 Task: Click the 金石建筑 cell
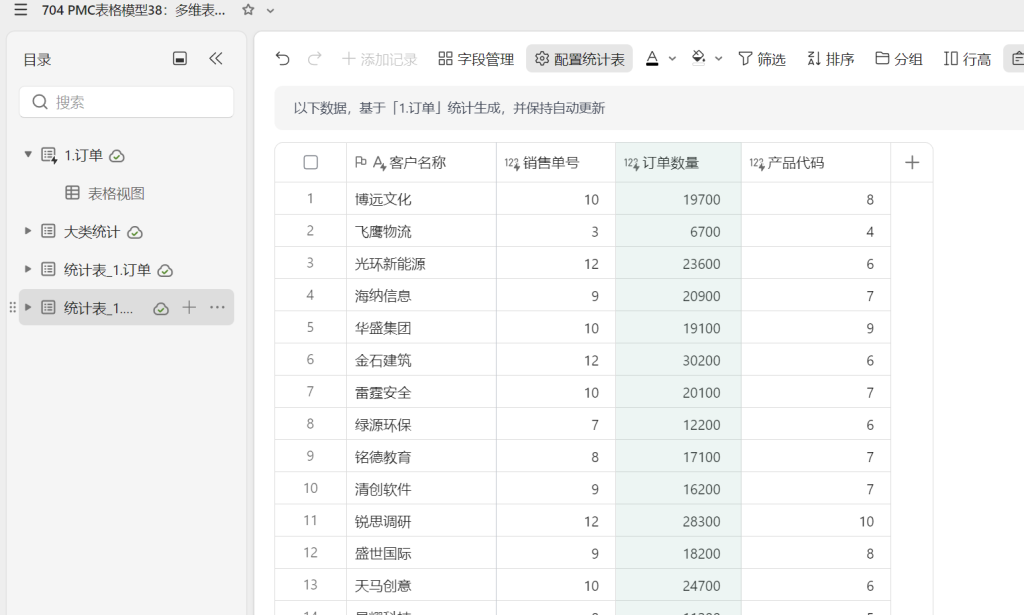point(421,360)
